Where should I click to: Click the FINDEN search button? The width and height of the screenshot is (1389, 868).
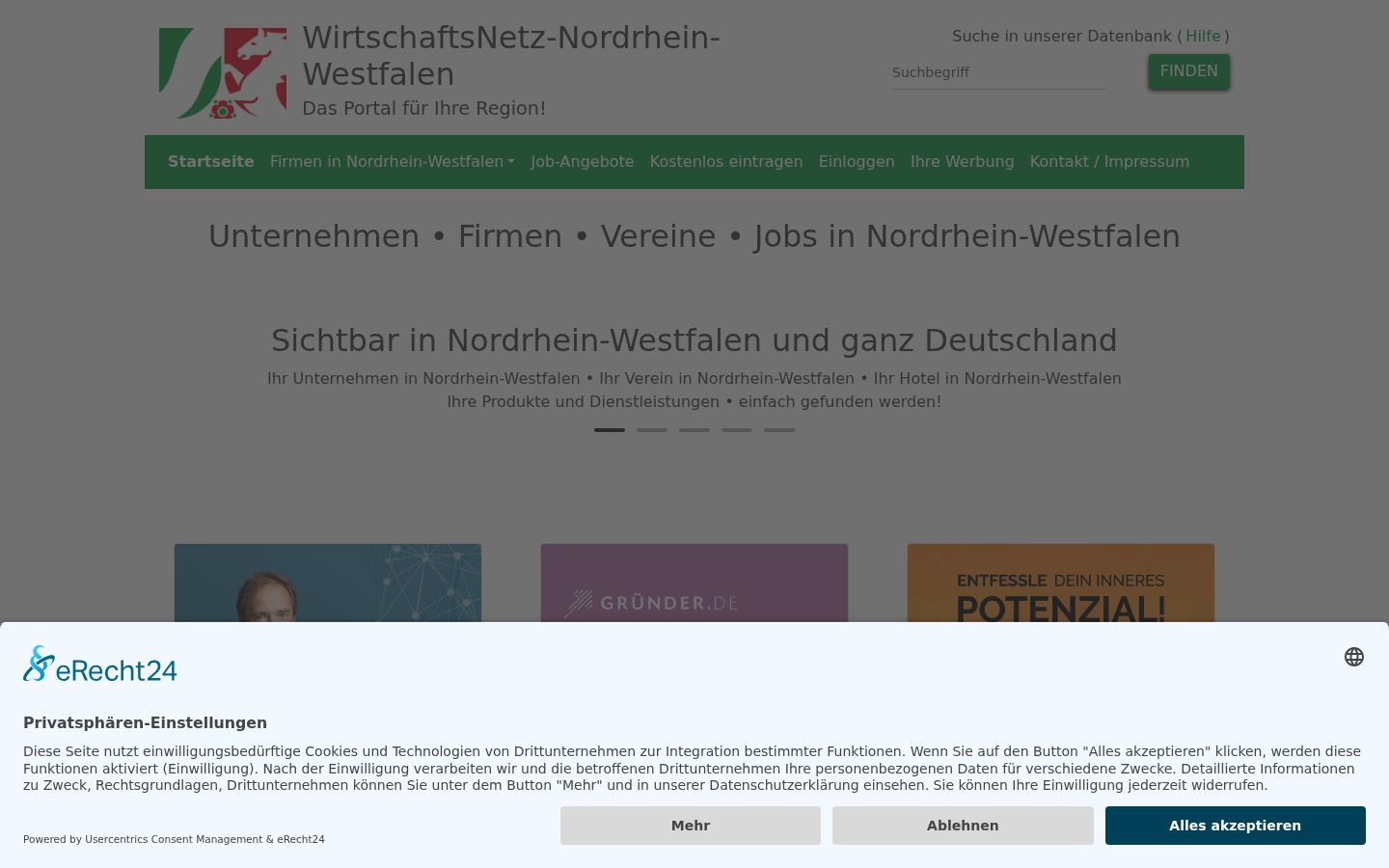[x=1188, y=71]
